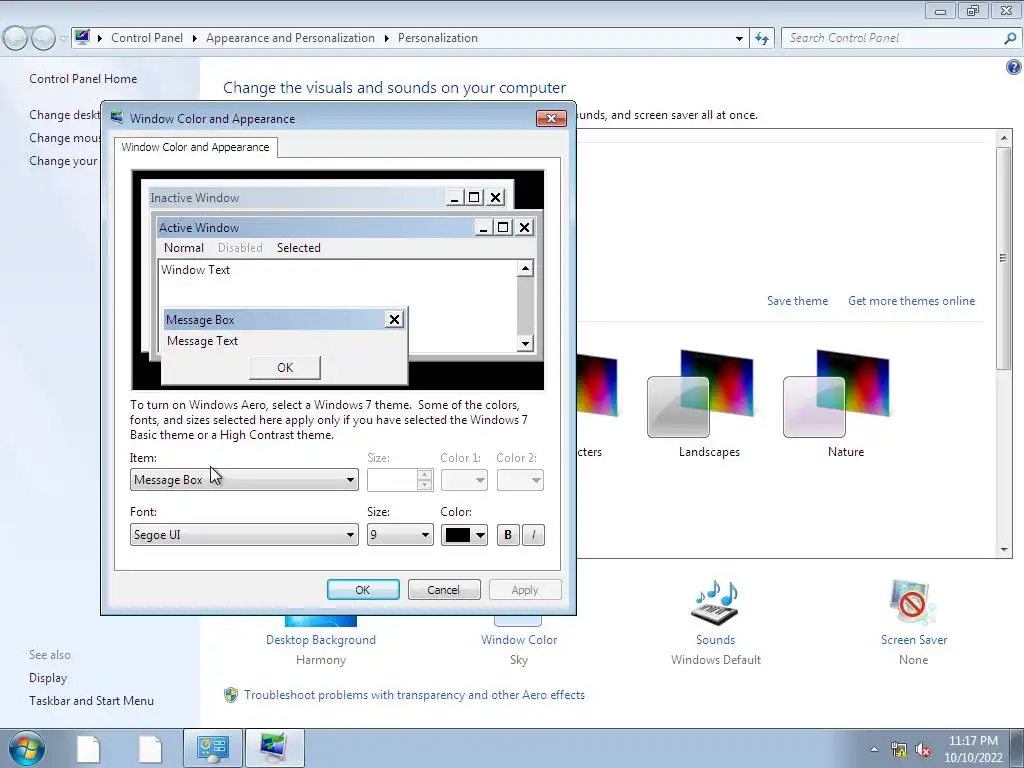
Task: Open the Personalization taskbar icon
Action: click(274, 748)
